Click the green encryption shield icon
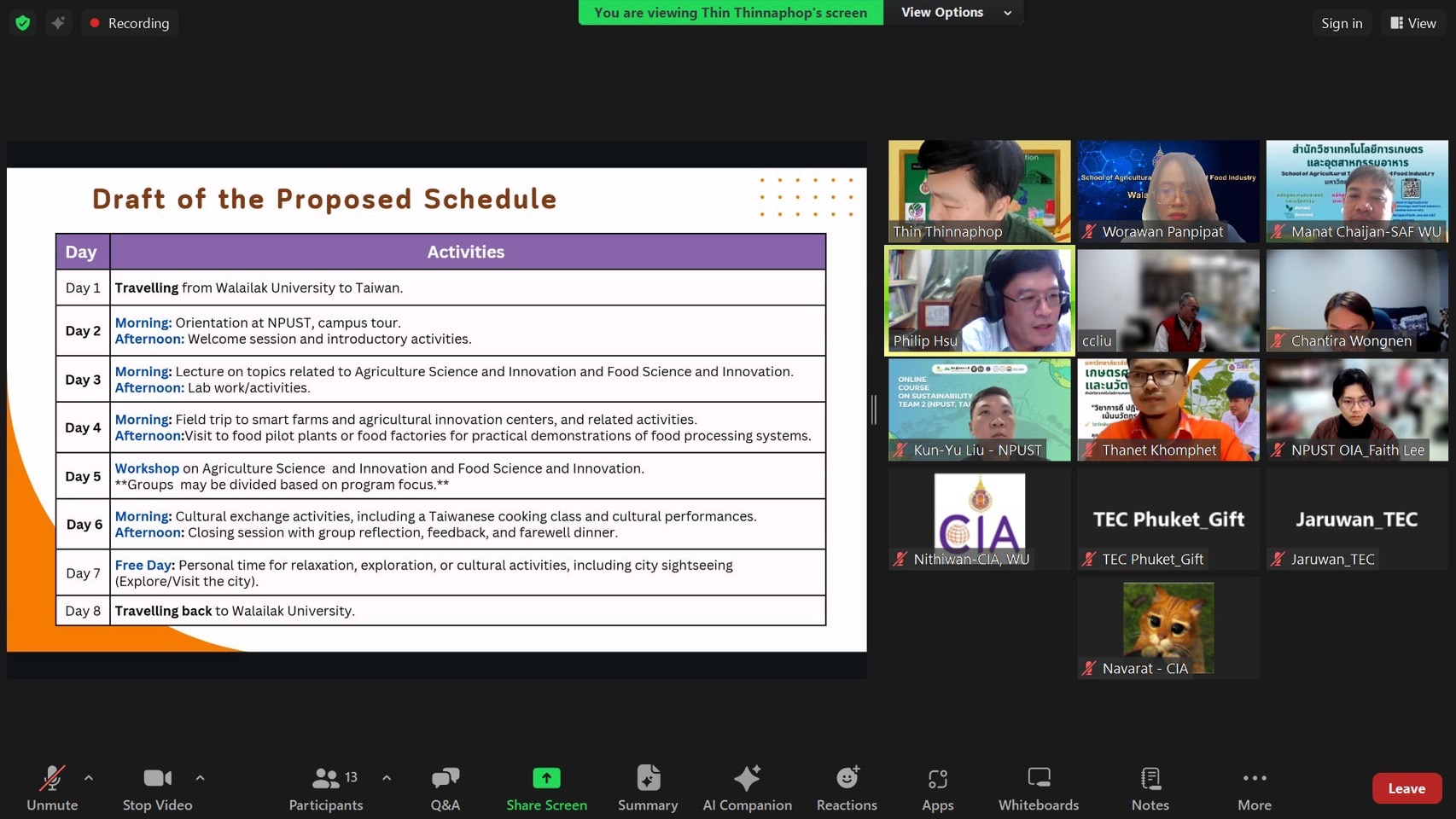 (23, 23)
